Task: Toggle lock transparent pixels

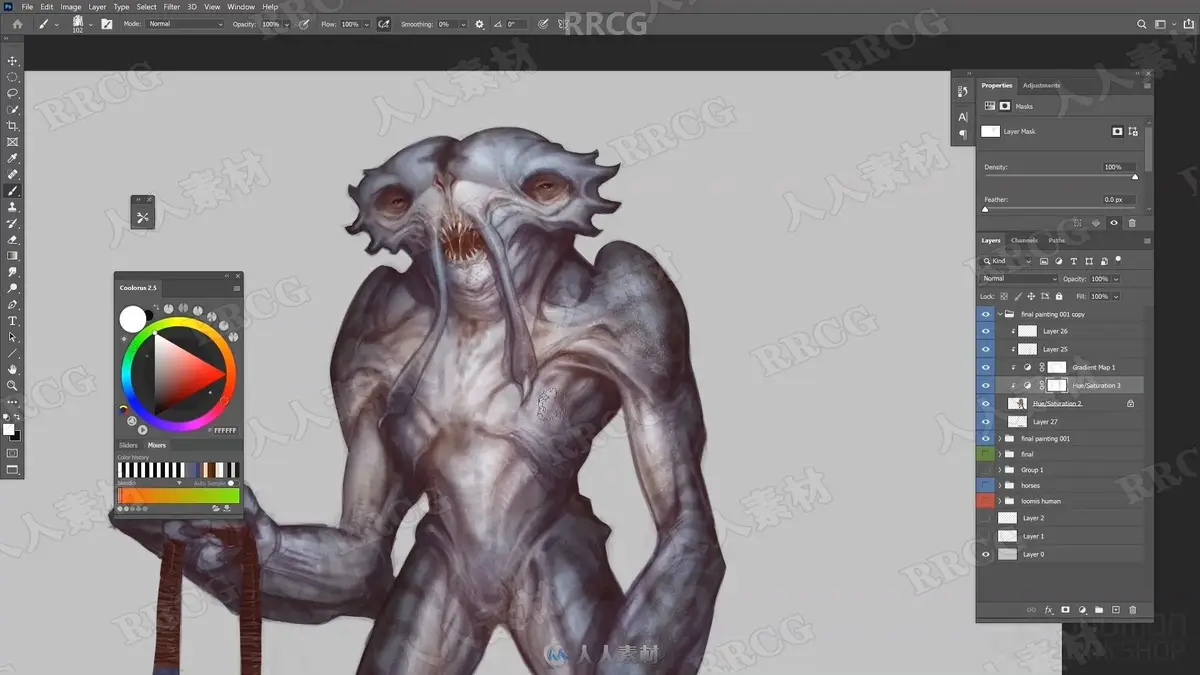Action: pyautogui.click(x=1003, y=296)
